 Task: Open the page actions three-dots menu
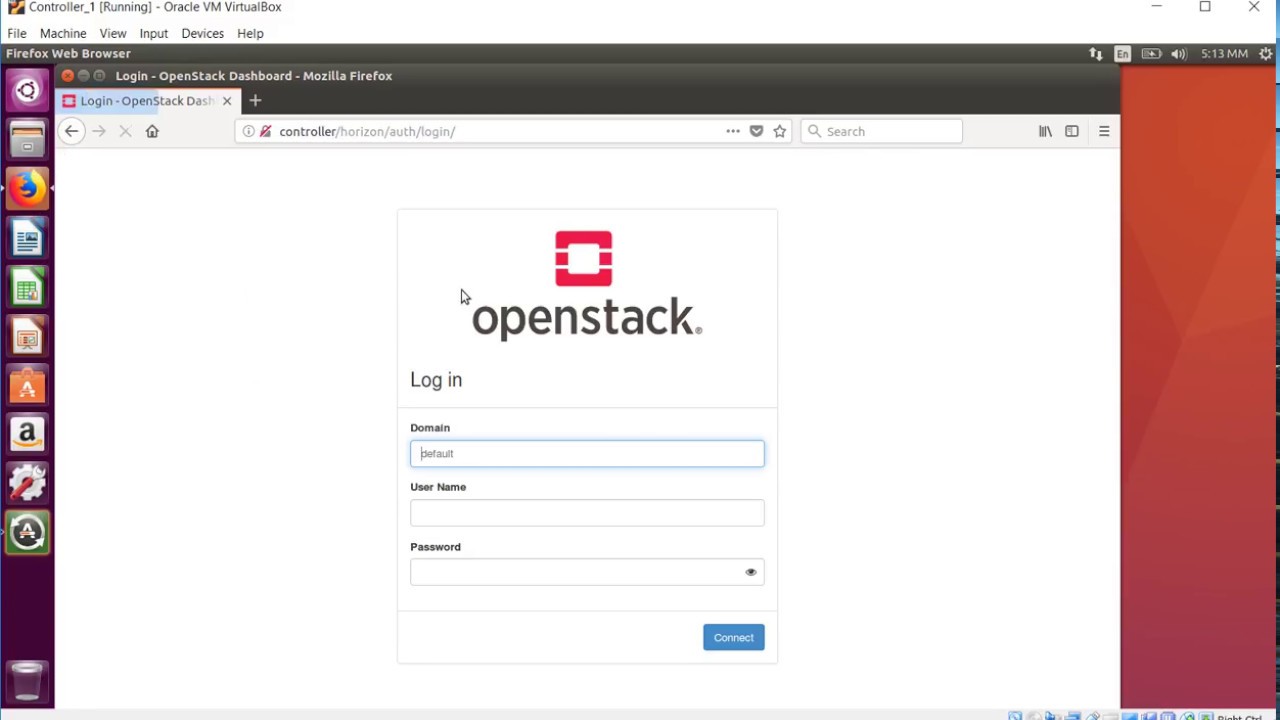click(733, 131)
